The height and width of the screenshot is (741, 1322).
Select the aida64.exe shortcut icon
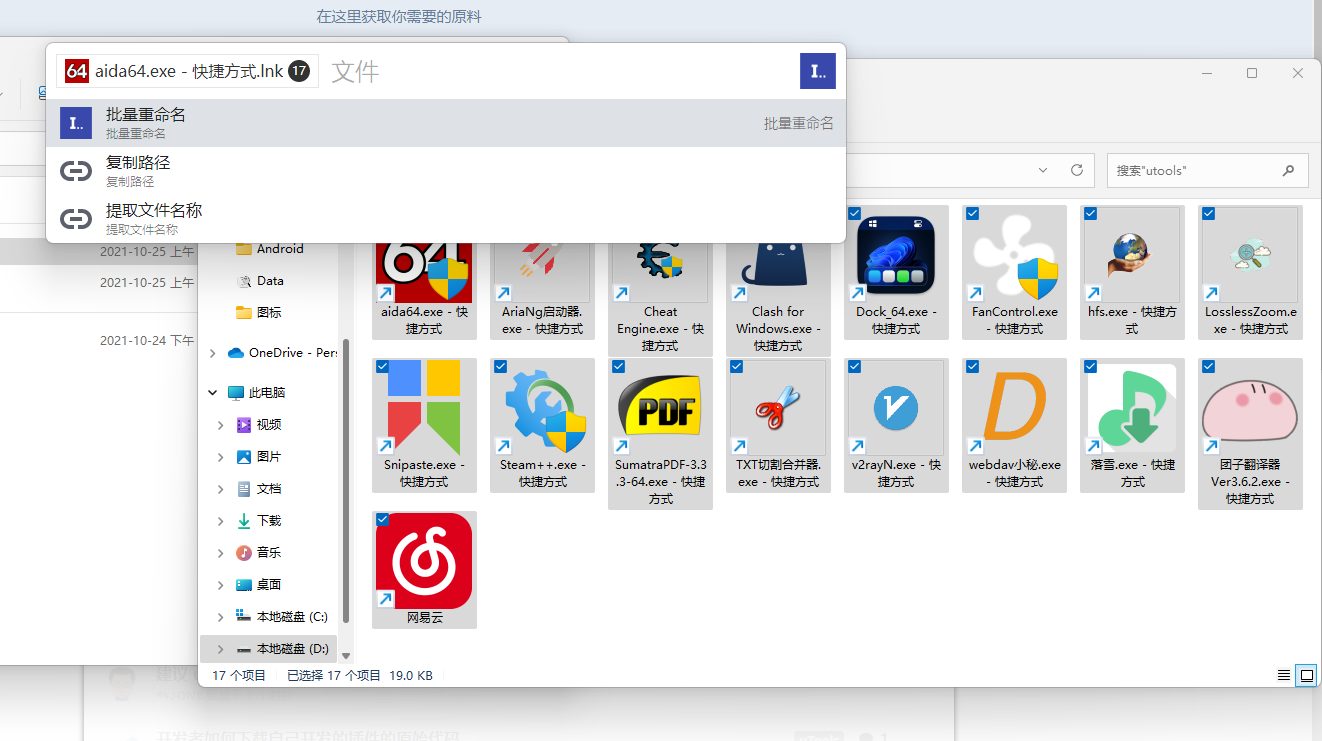[424, 272]
